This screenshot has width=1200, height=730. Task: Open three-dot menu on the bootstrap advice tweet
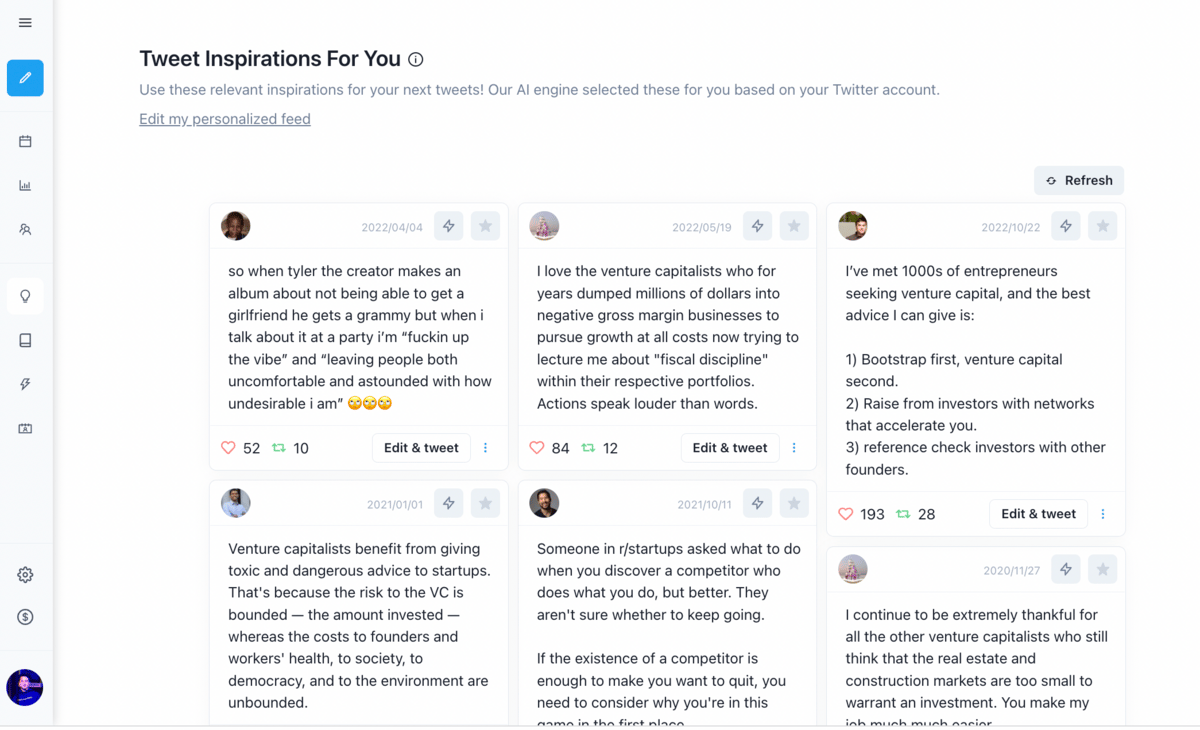pos(1103,514)
